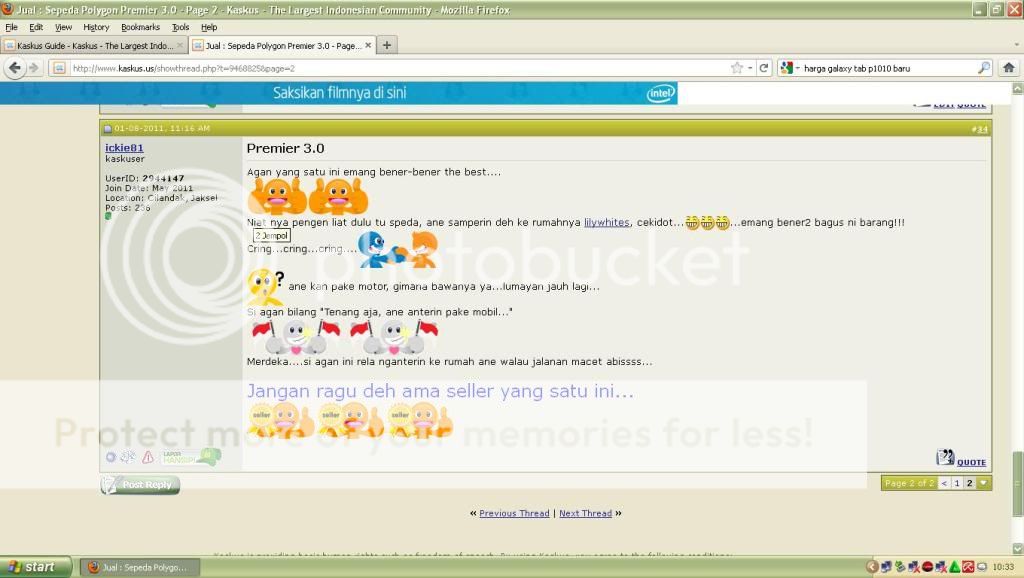Reload the page with the refresh icon
This screenshot has height=578, width=1024.
pyautogui.click(x=763, y=68)
